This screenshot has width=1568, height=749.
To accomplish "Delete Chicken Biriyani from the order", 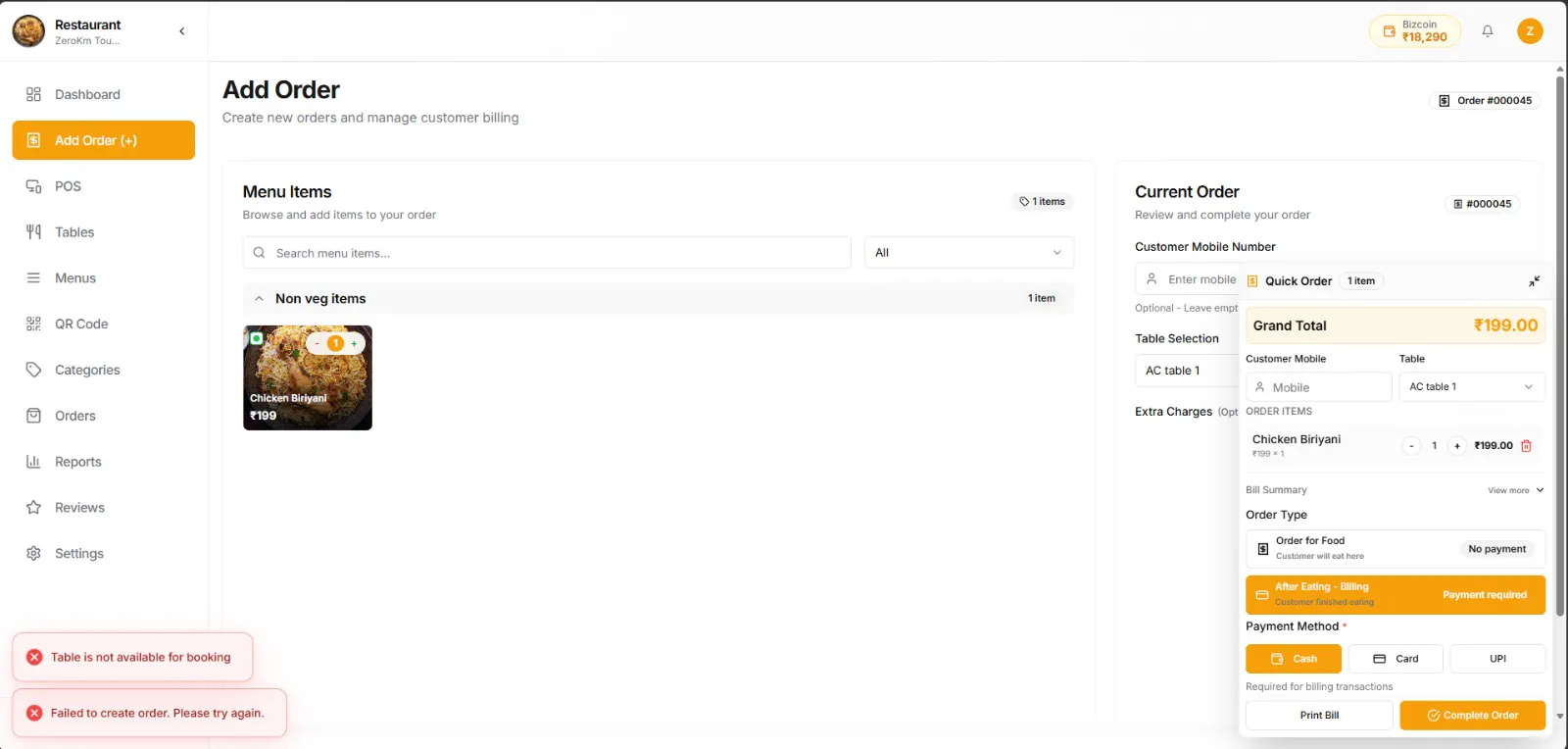I will (1526, 446).
